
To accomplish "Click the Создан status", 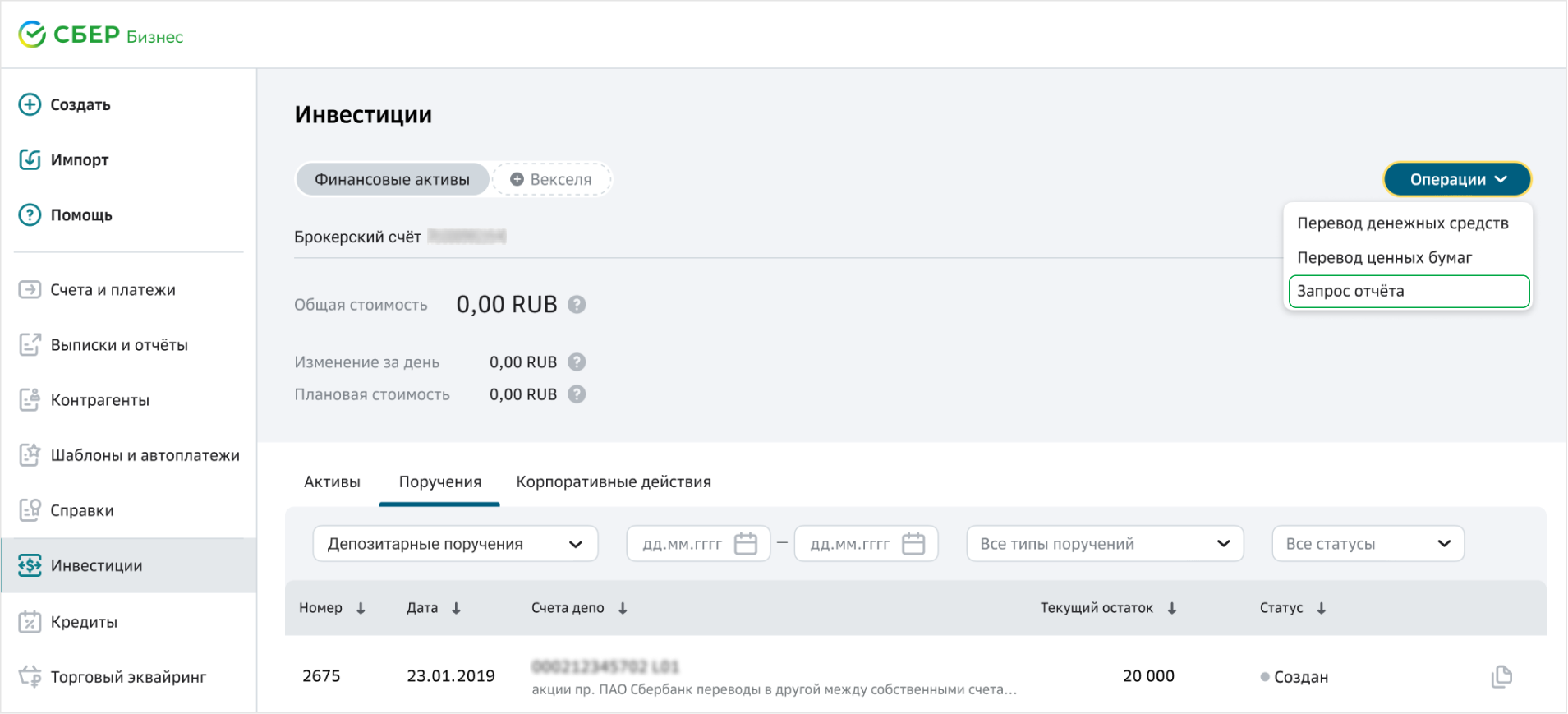I will (x=1294, y=676).
